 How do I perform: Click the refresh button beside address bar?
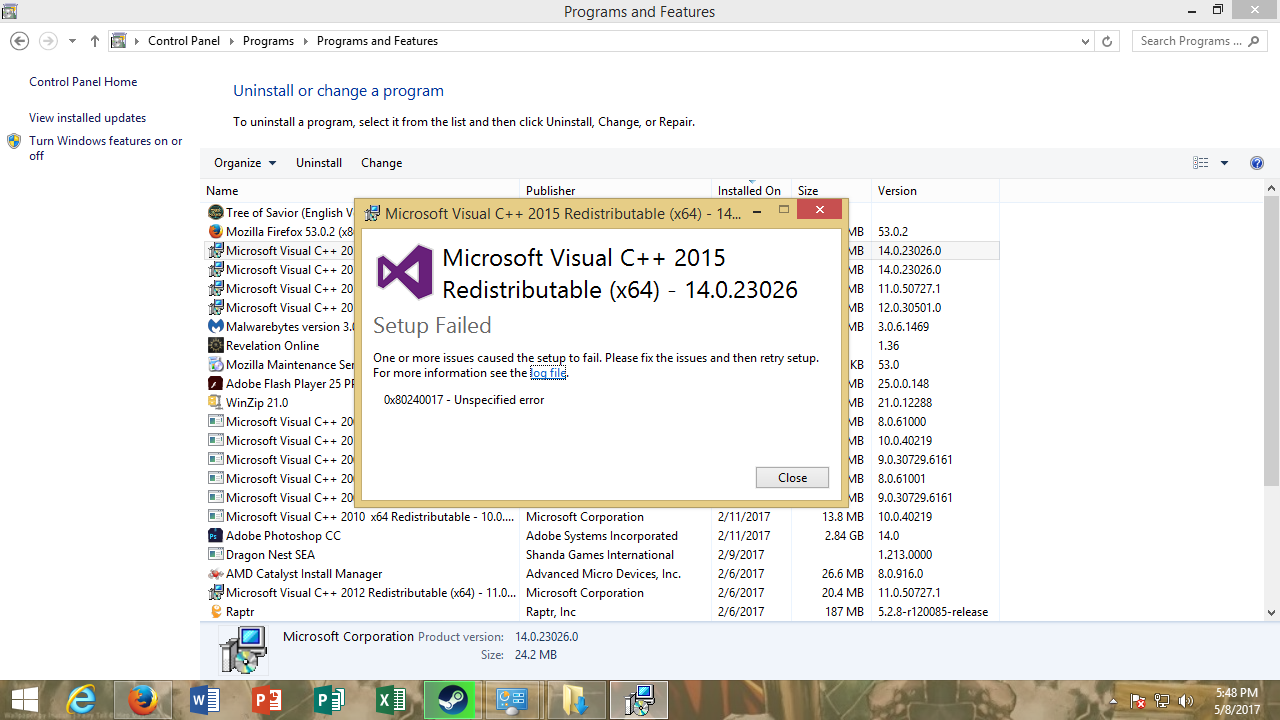coord(1107,41)
